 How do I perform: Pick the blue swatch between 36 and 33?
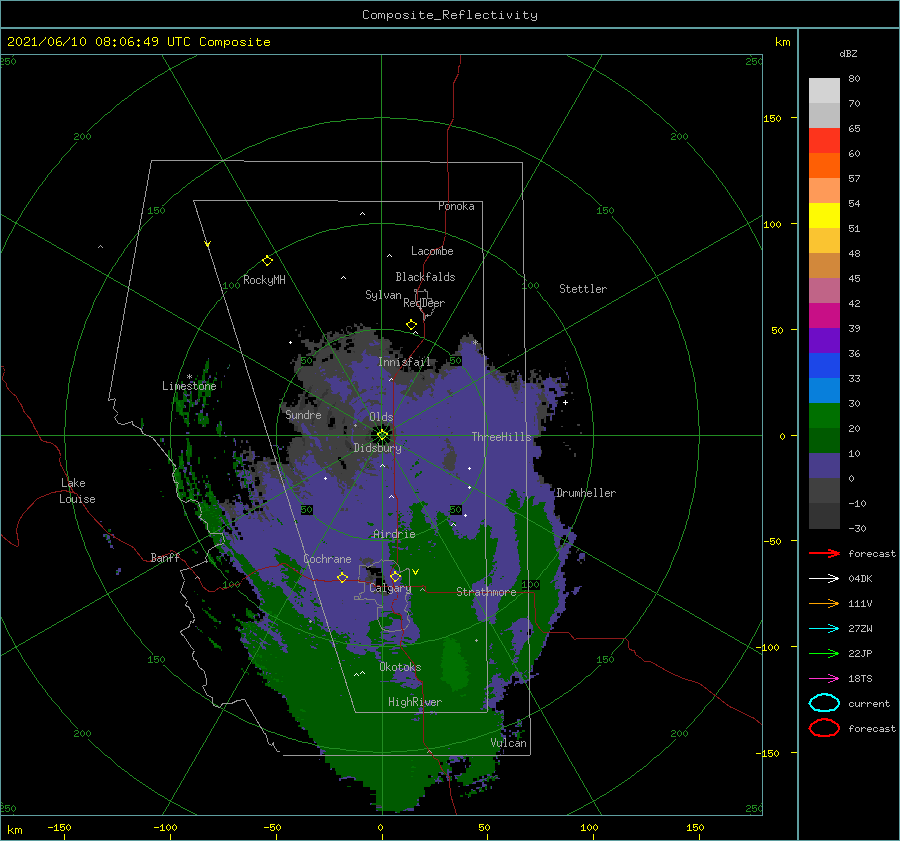[x=824, y=366]
